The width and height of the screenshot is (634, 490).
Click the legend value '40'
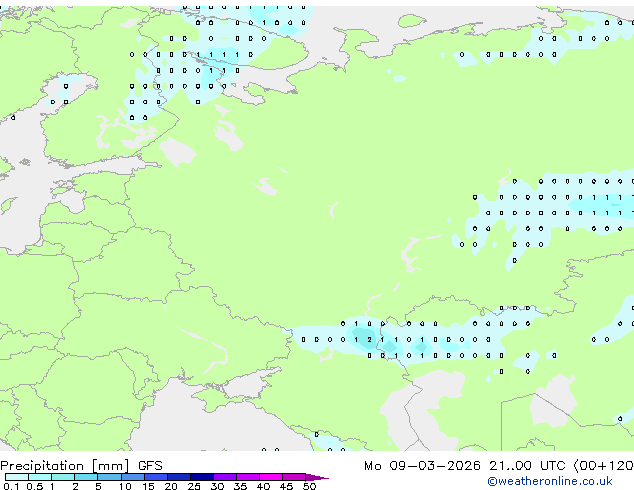(x=263, y=486)
